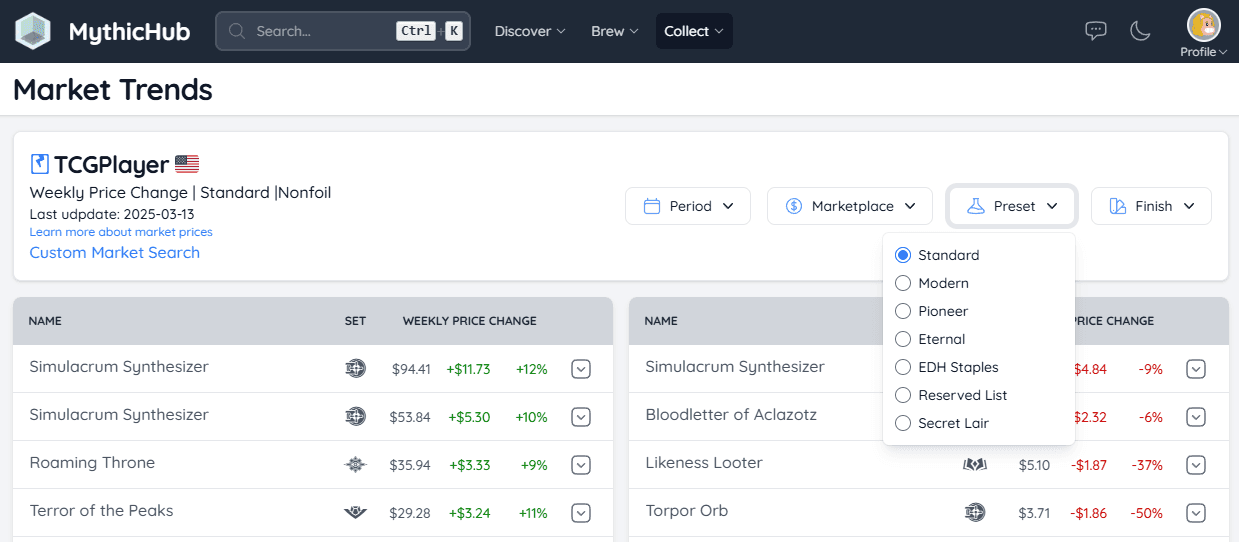Open Learn more about market prices link

(121, 232)
